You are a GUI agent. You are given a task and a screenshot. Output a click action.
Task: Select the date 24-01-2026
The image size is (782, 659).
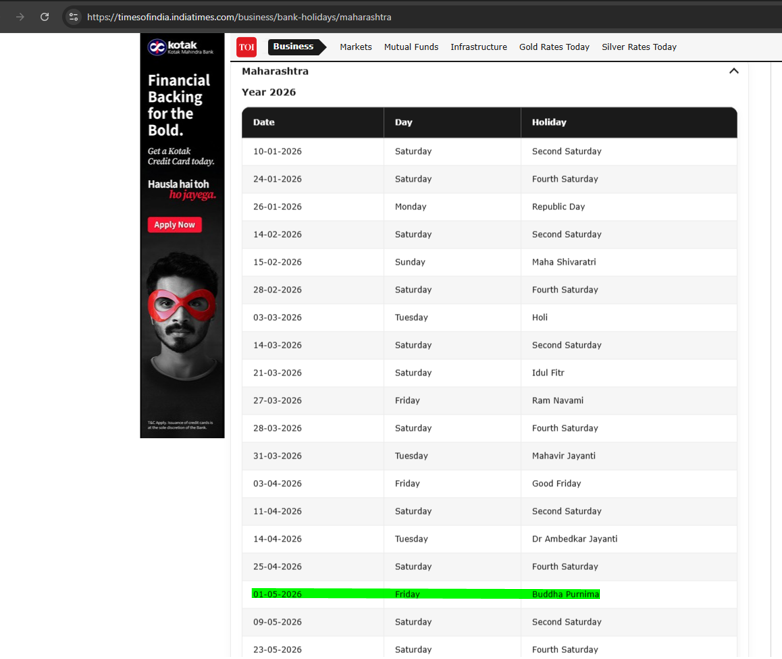pos(277,179)
